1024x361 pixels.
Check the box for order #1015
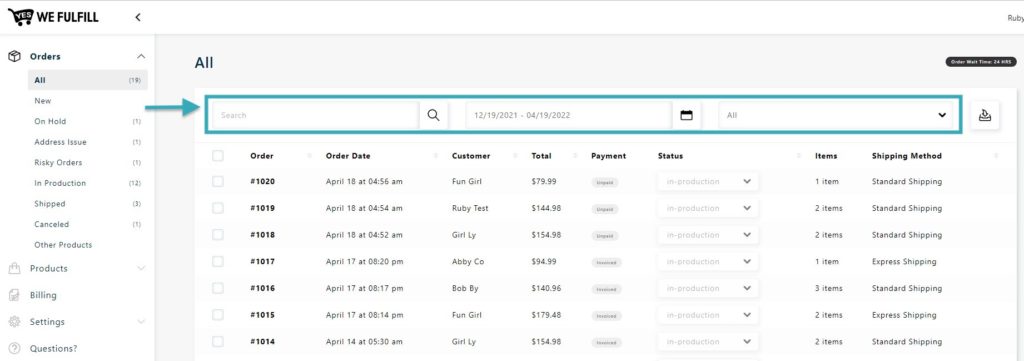pyautogui.click(x=217, y=315)
